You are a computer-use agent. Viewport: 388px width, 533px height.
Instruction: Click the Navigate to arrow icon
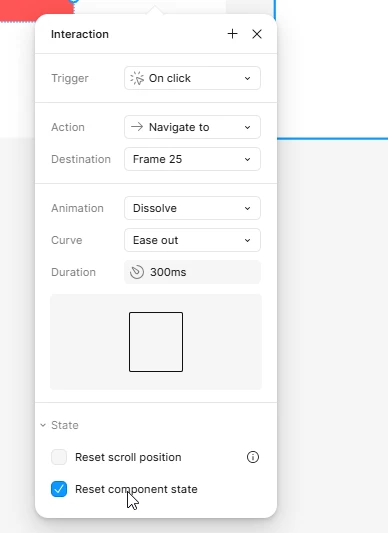[137, 127]
